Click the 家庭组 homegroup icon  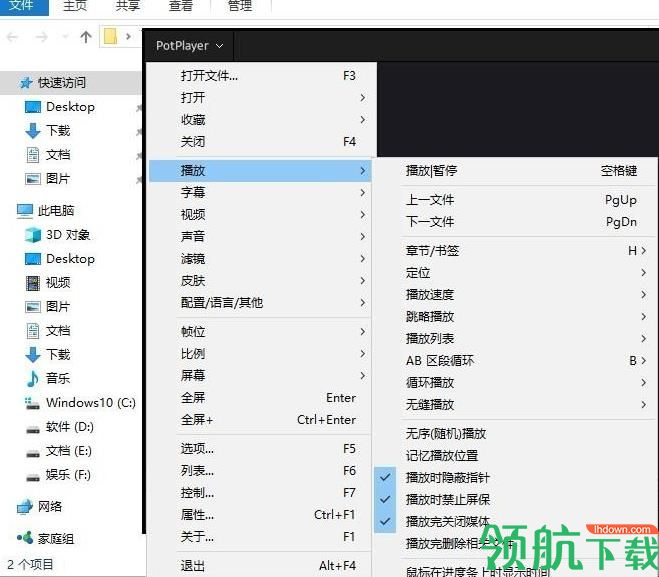[x=25, y=537]
